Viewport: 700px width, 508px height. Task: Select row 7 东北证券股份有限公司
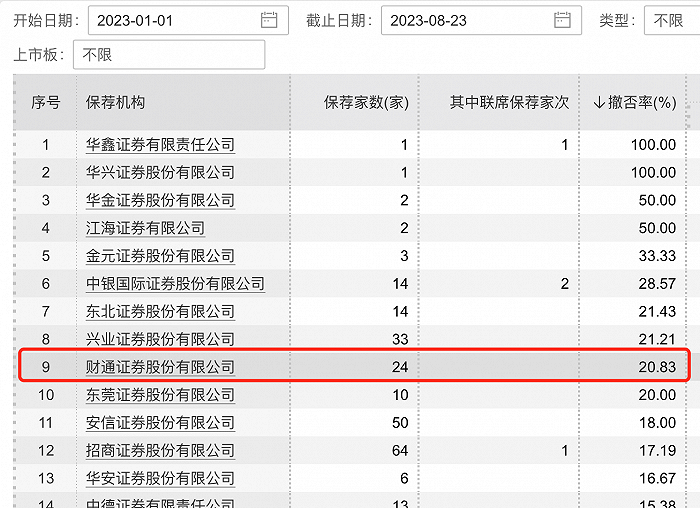coord(351,311)
